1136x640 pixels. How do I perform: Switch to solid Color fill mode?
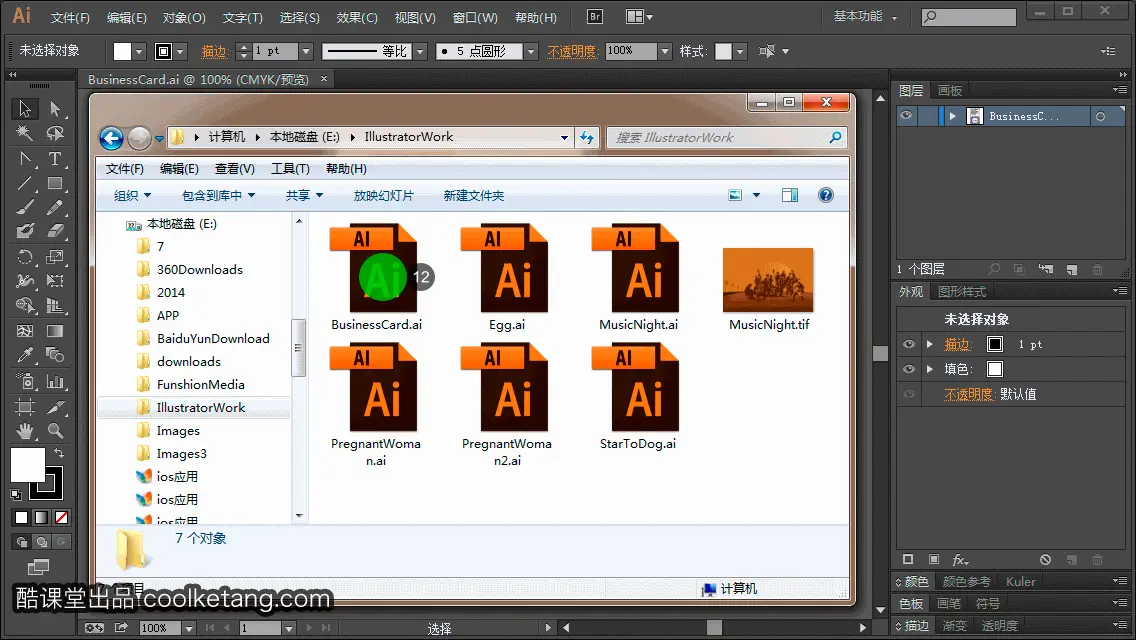[21, 518]
